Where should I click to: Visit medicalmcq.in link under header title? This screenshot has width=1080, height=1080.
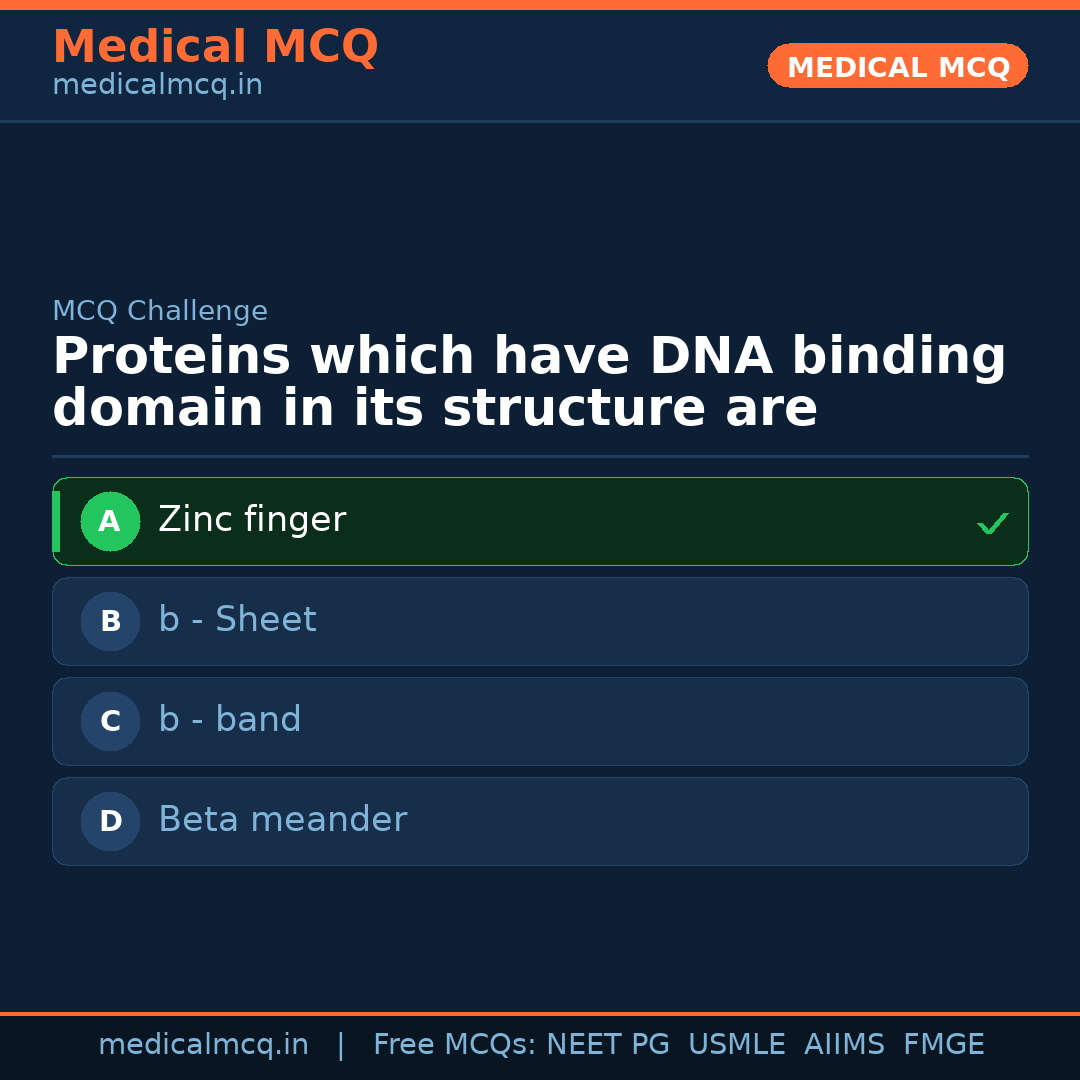tap(157, 86)
